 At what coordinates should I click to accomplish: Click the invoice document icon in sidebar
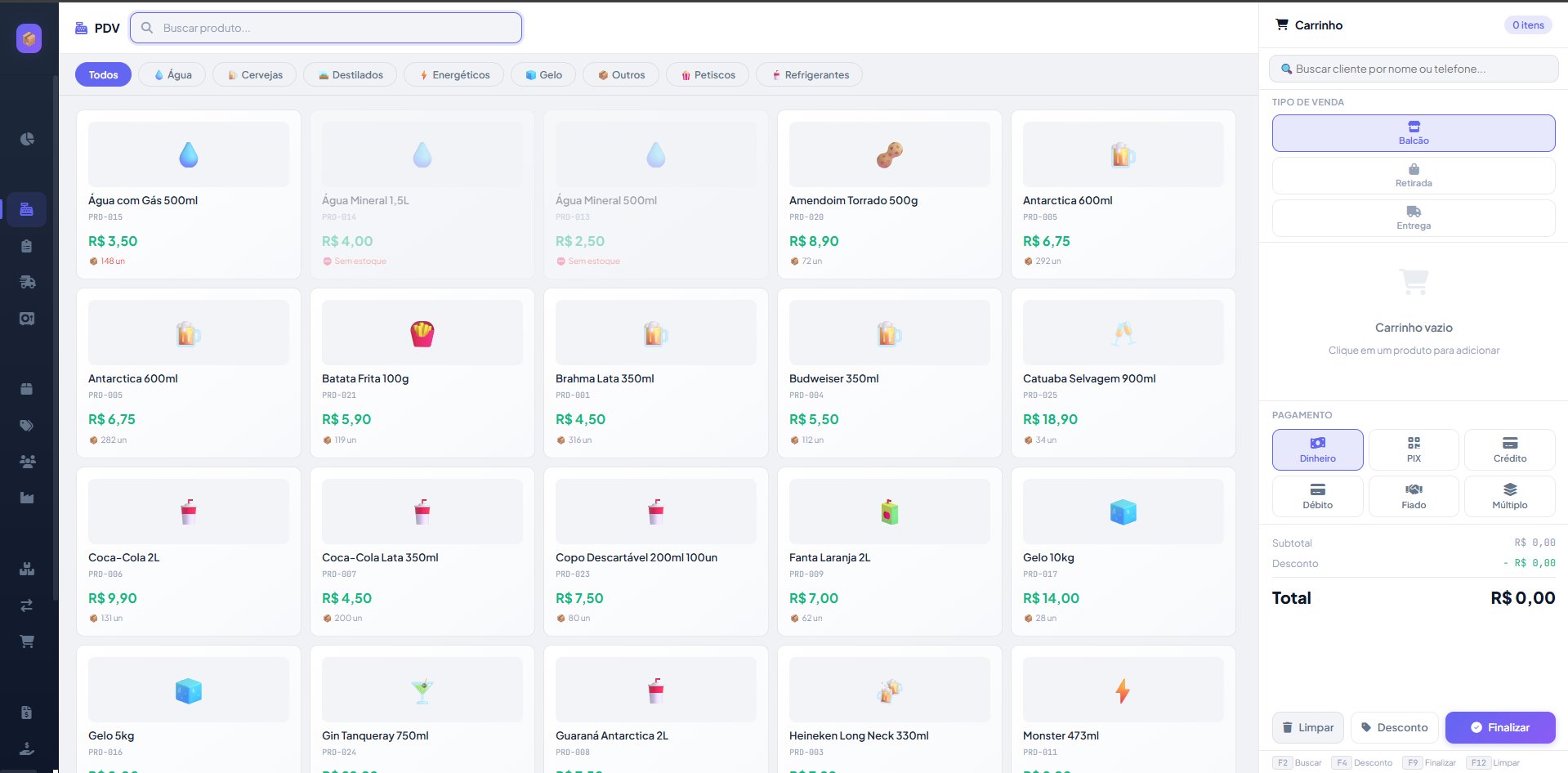[27, 713]
